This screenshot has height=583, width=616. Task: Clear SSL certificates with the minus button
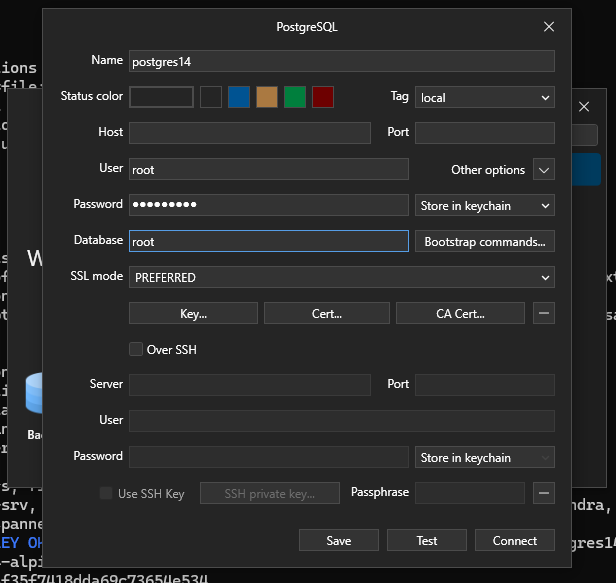[544, 314]
